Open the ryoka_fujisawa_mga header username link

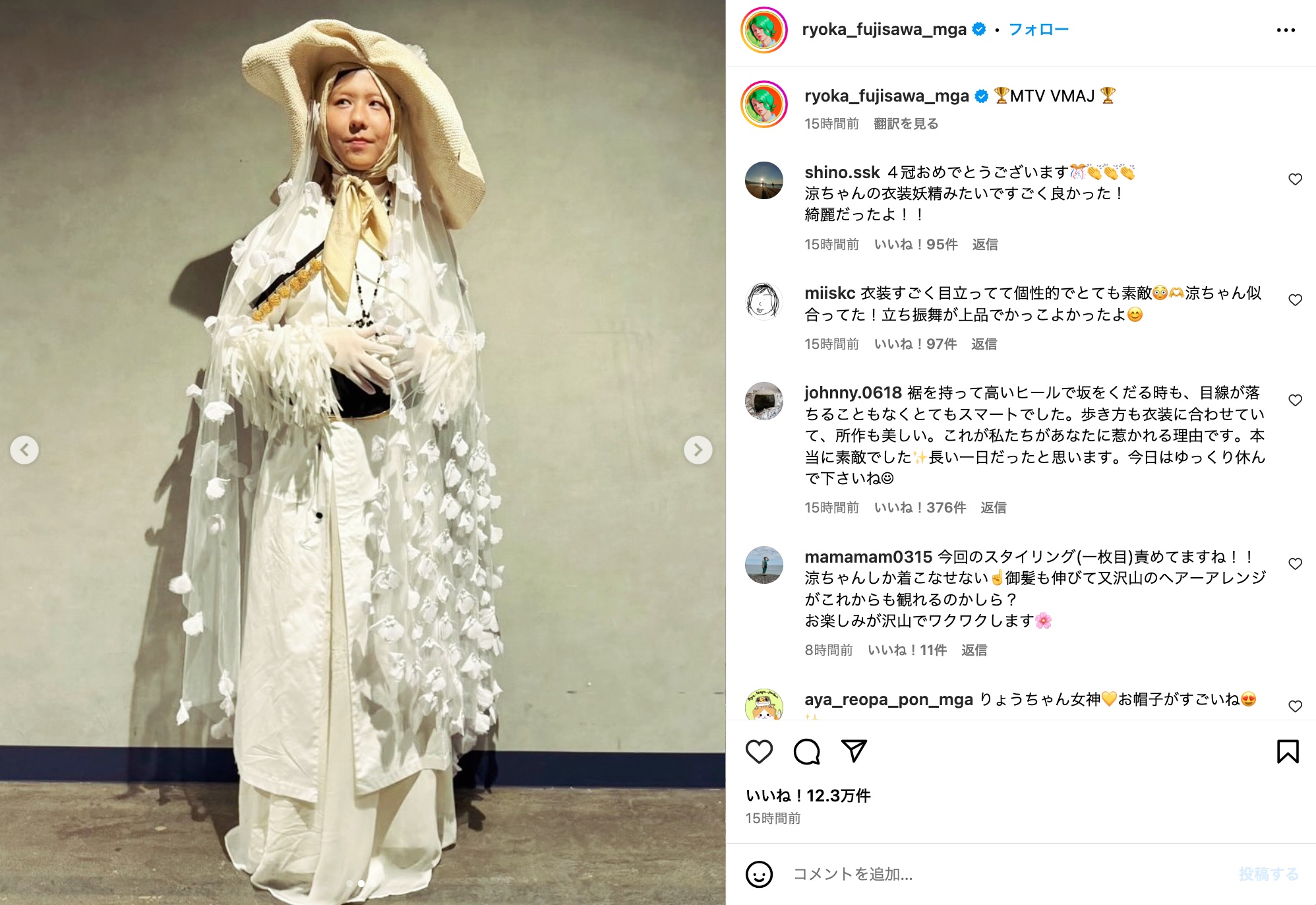(x=884, y=29)
